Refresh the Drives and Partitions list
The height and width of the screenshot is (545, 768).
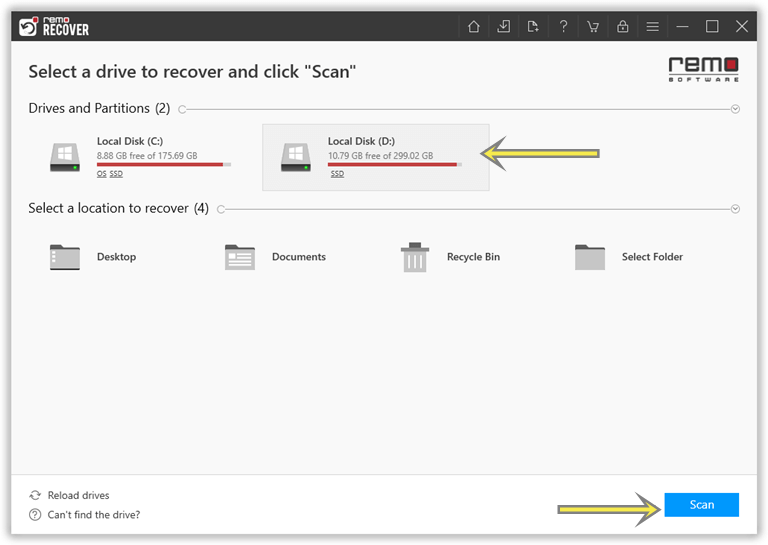(x=182, y=109)
